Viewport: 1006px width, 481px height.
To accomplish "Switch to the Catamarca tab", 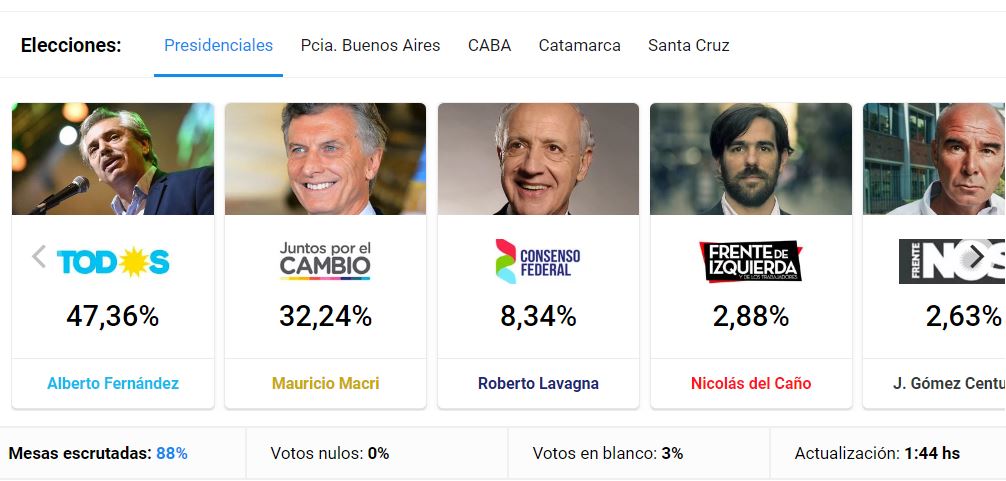I will 579,45.
